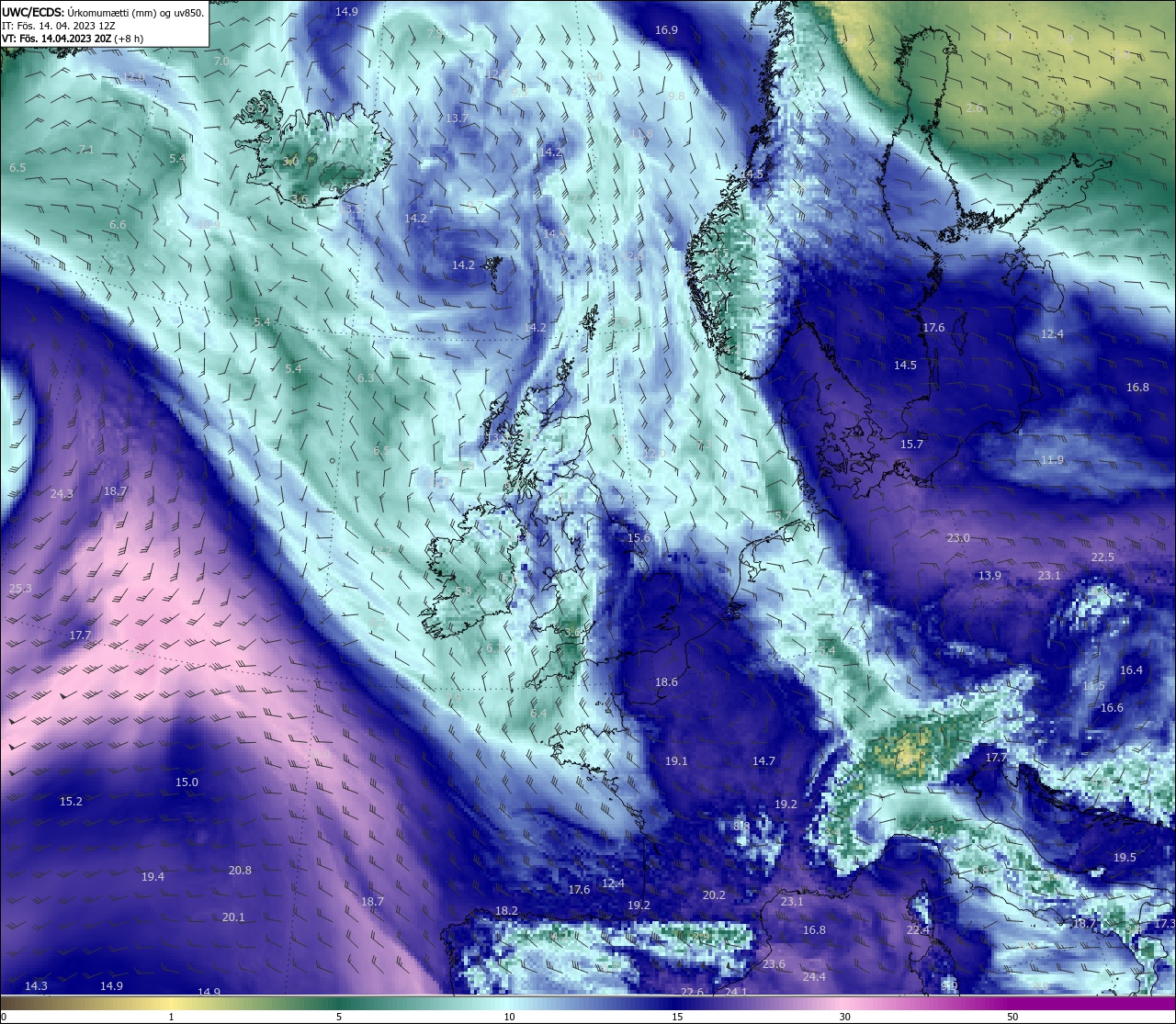
Task: Select the 23.0 value label
Action: (x=958, y=538)
